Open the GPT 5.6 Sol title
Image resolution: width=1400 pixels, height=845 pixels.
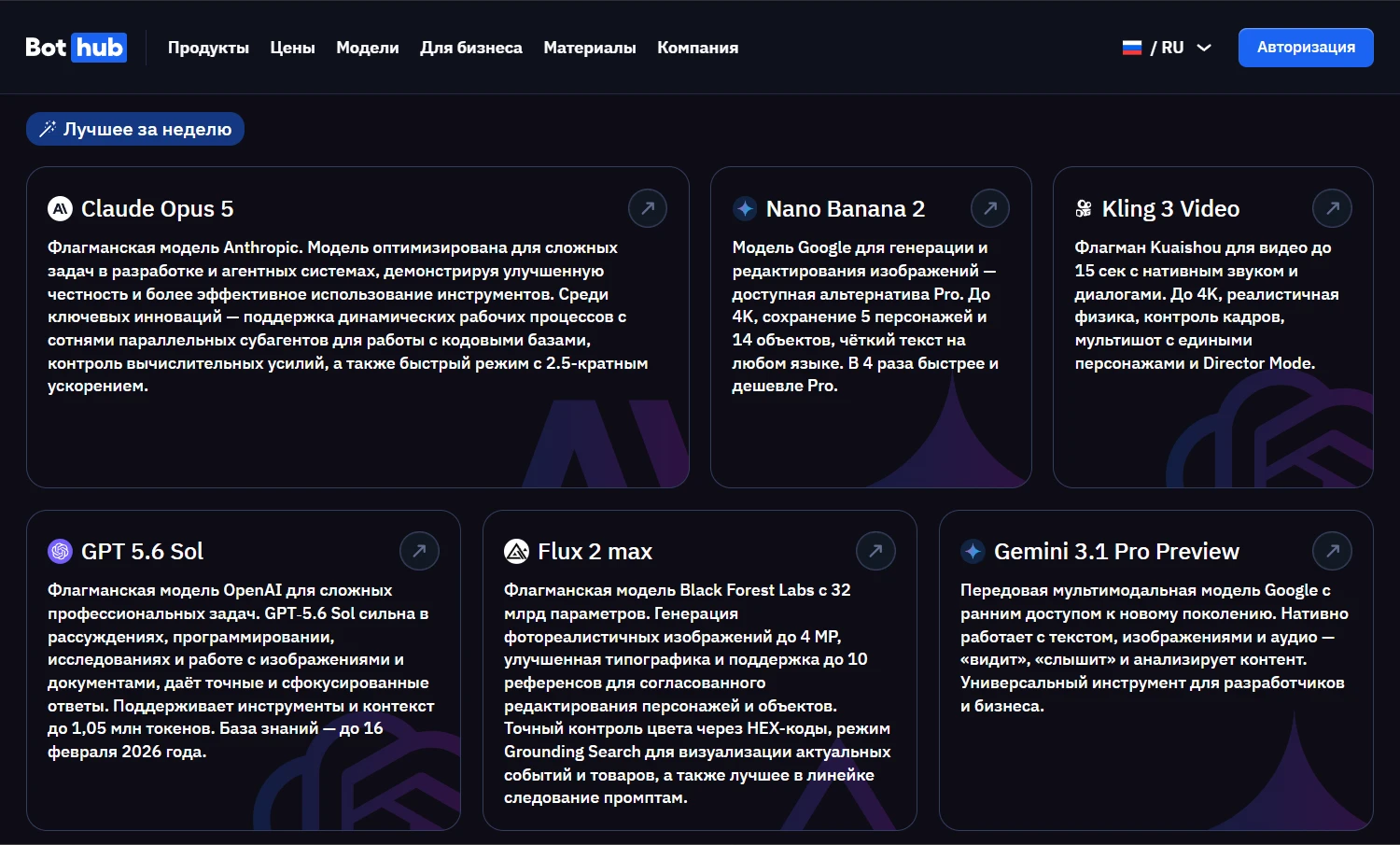142,551
